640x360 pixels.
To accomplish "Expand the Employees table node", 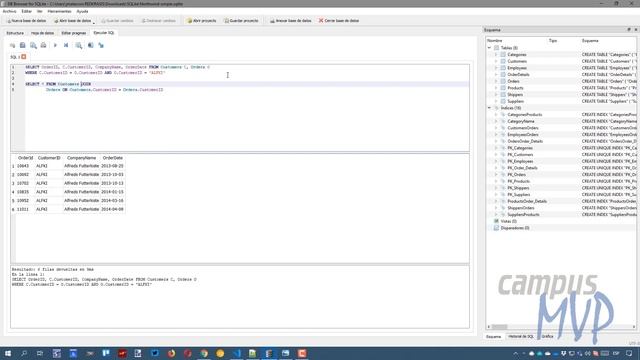I will (496, 68).
